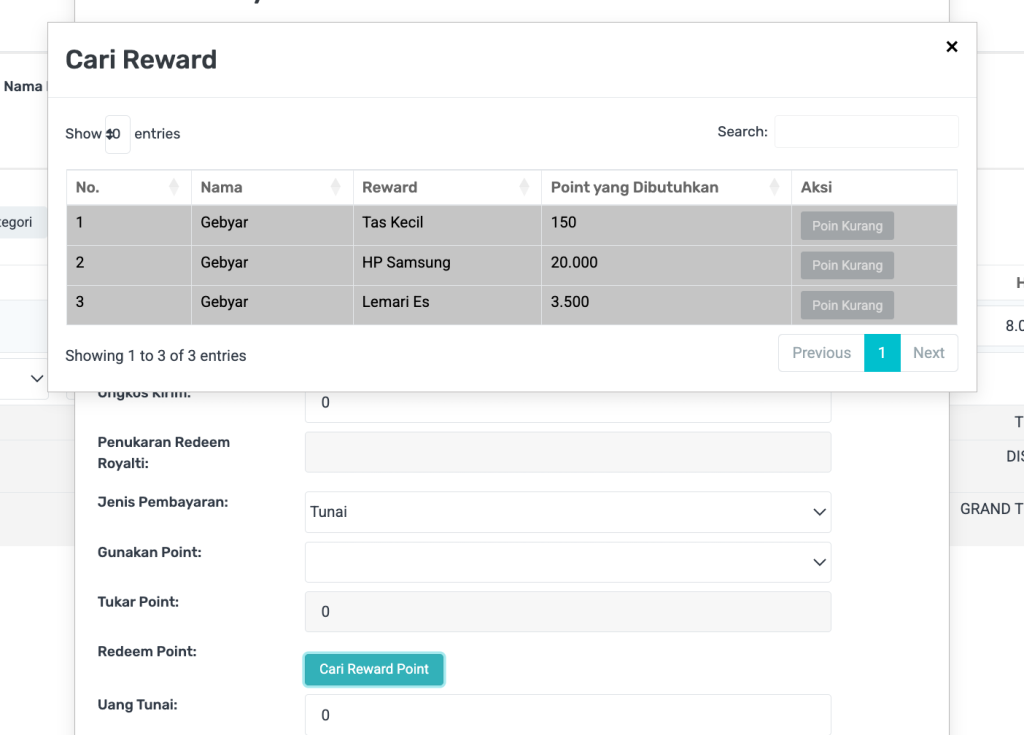
Task: Go to Next page of rewards
Action: tap(928, 353)
